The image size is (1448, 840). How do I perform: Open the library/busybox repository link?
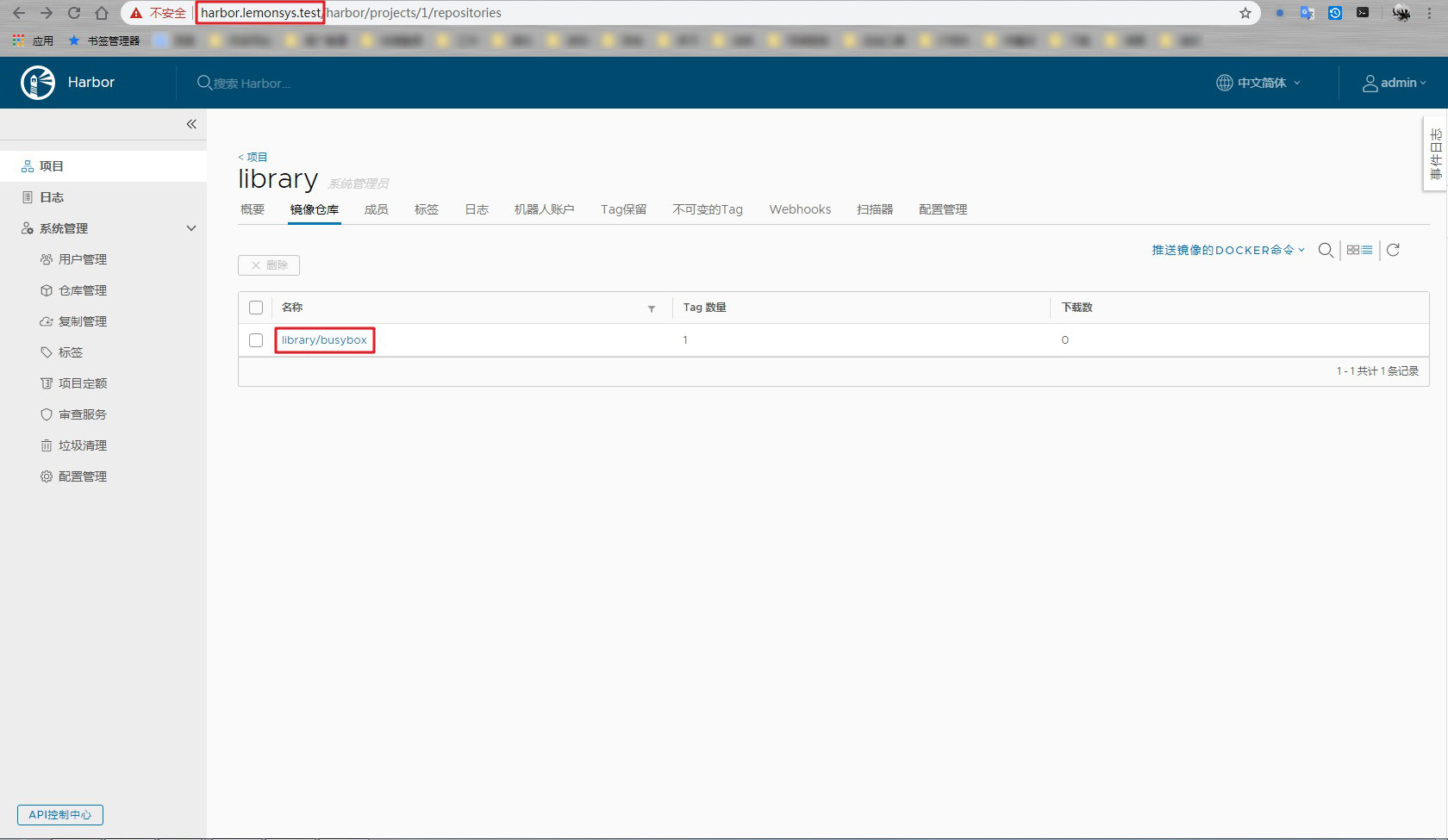point(324,340)
